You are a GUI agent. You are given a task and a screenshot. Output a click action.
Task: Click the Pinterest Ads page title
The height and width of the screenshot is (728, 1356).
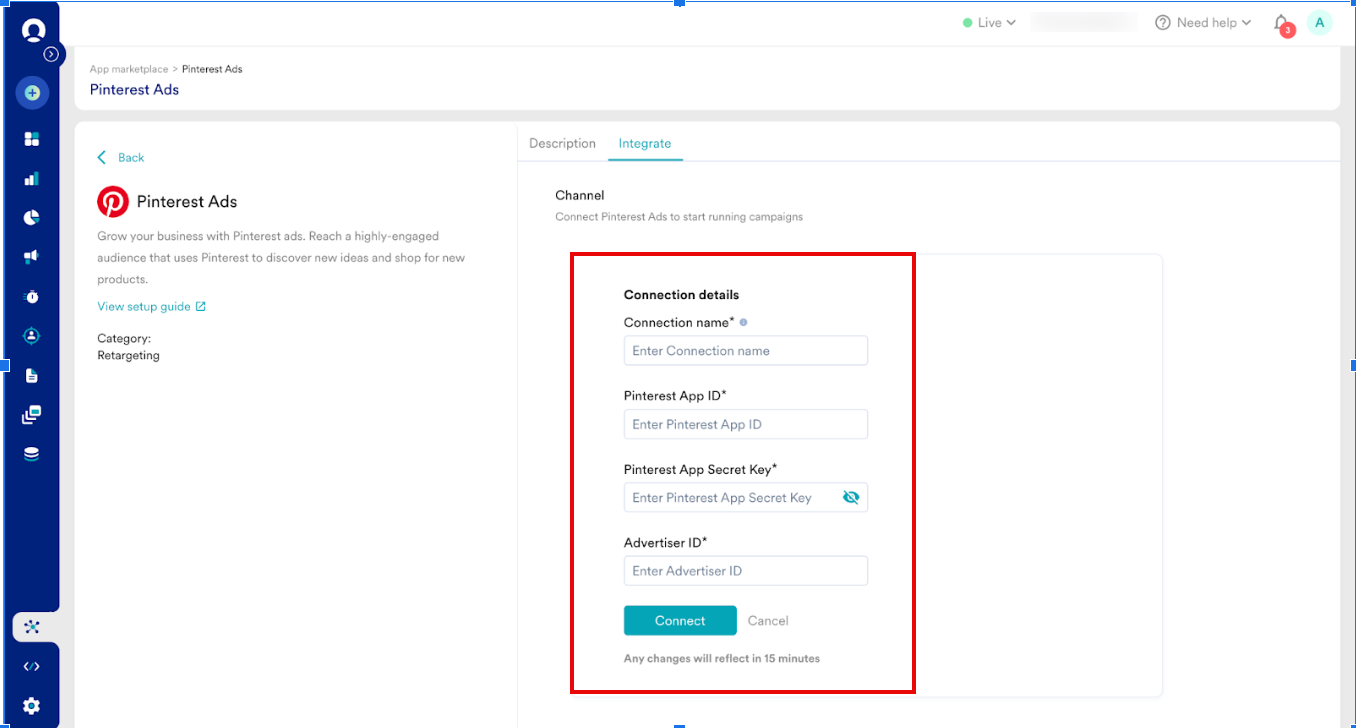(x=134, y=90)
